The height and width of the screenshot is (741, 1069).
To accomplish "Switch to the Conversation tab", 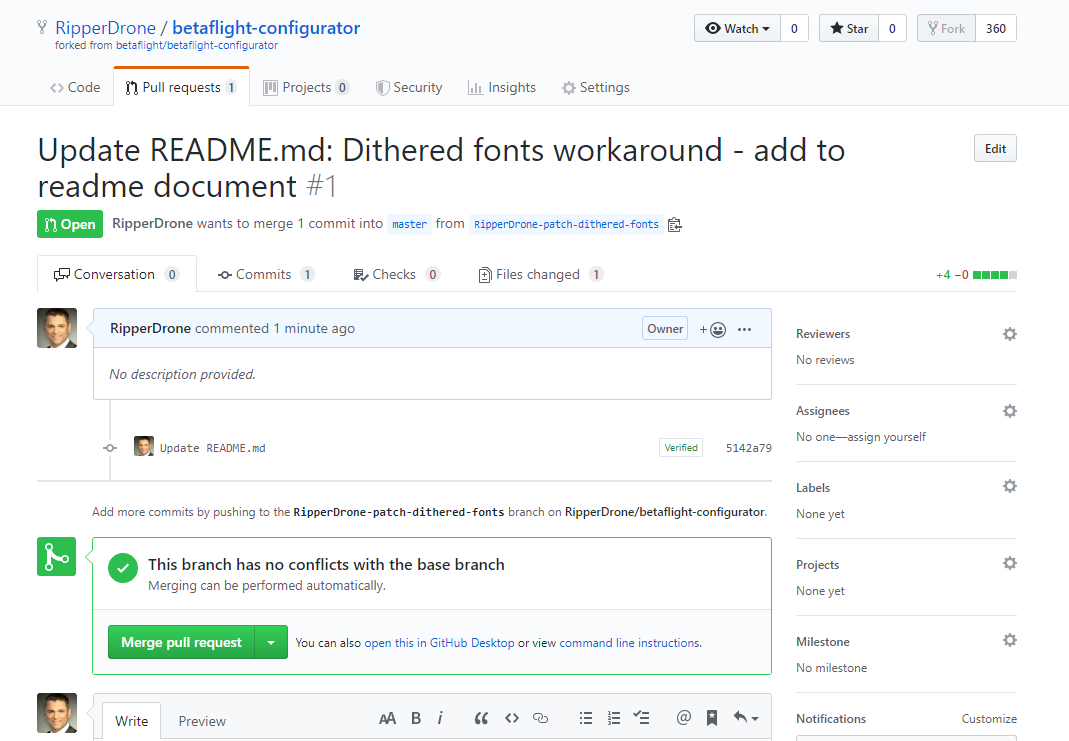I will [117, 274].
